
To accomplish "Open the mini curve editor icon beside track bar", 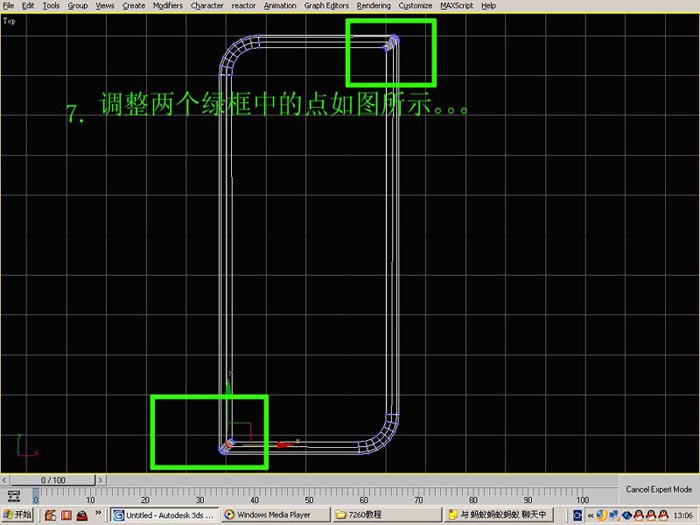I will coord(14,496).
